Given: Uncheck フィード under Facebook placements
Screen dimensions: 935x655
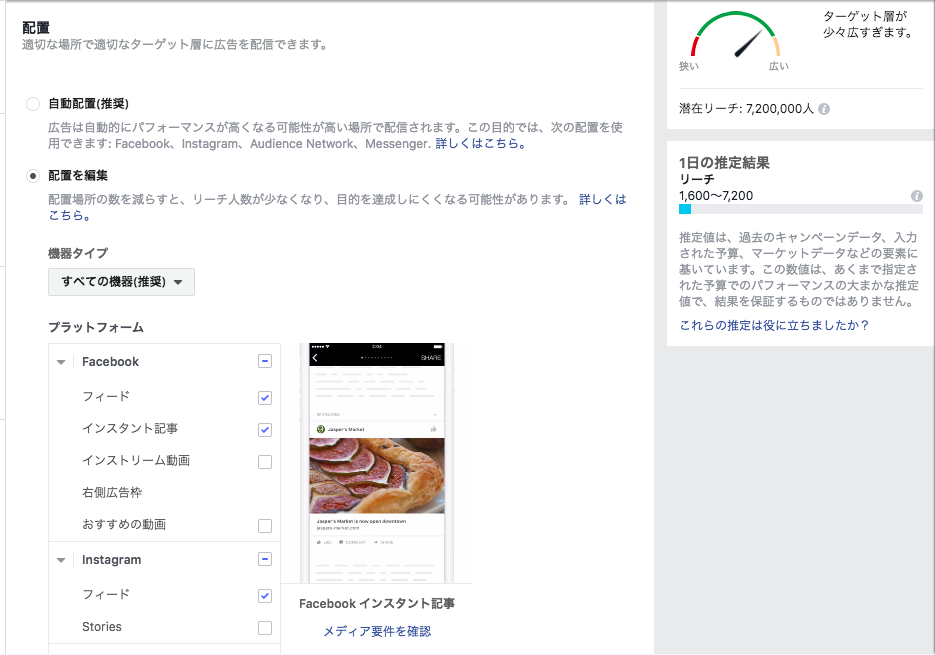Looking at the screenshot, I should tap(264, 396).
